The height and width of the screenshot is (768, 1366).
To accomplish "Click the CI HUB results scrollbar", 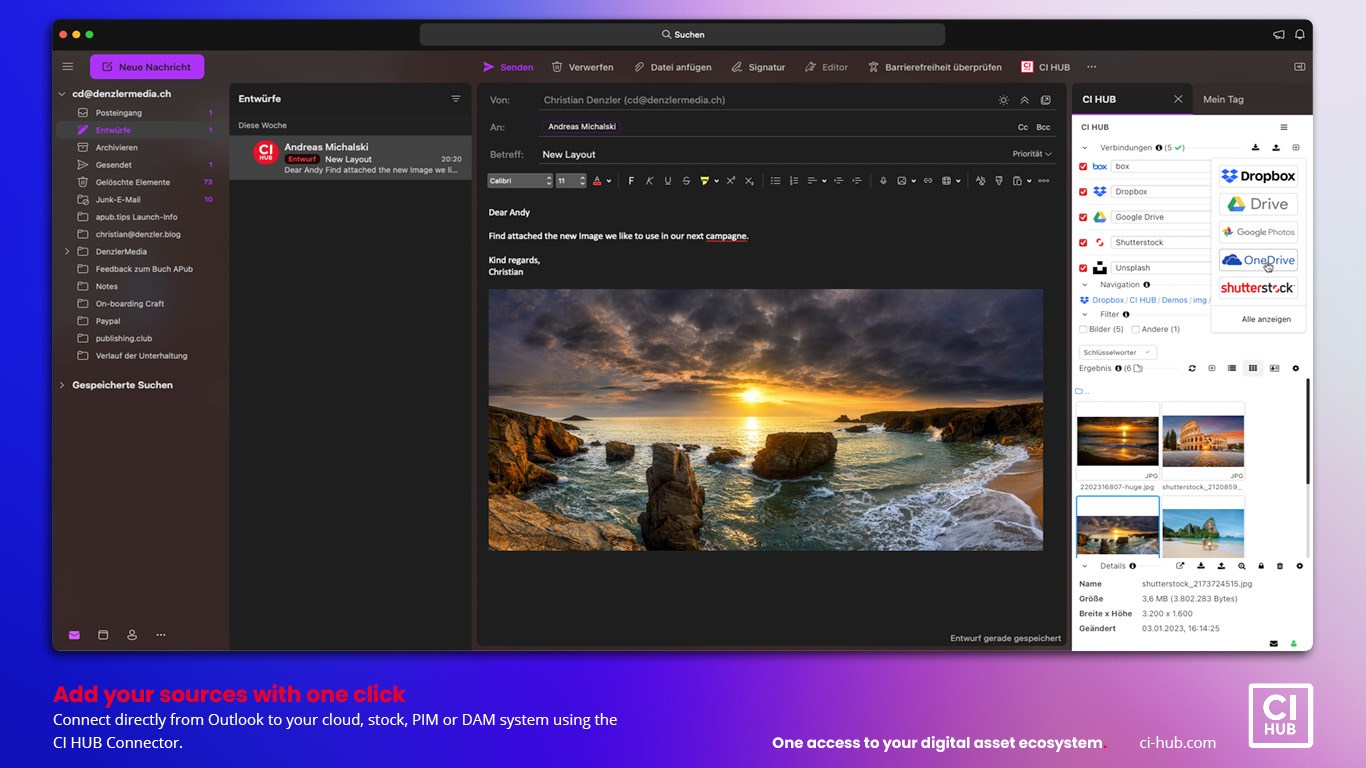I will (x=1308, y=430).
